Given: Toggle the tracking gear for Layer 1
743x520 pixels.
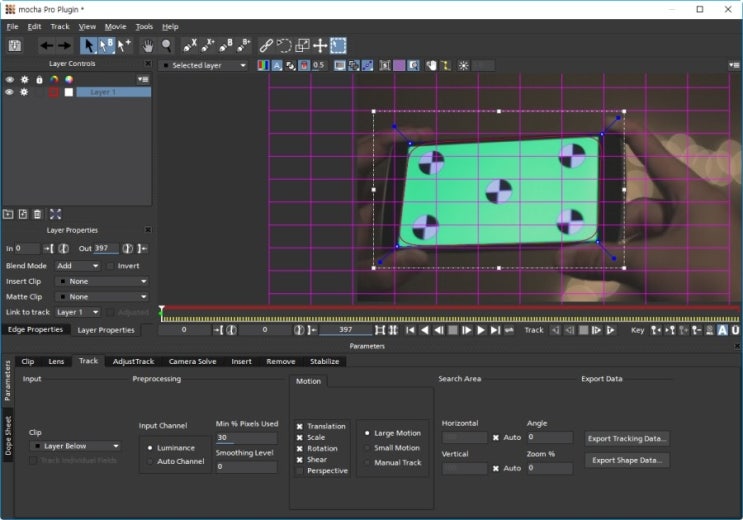Looking at the screenshot, I should coord(24,92).
